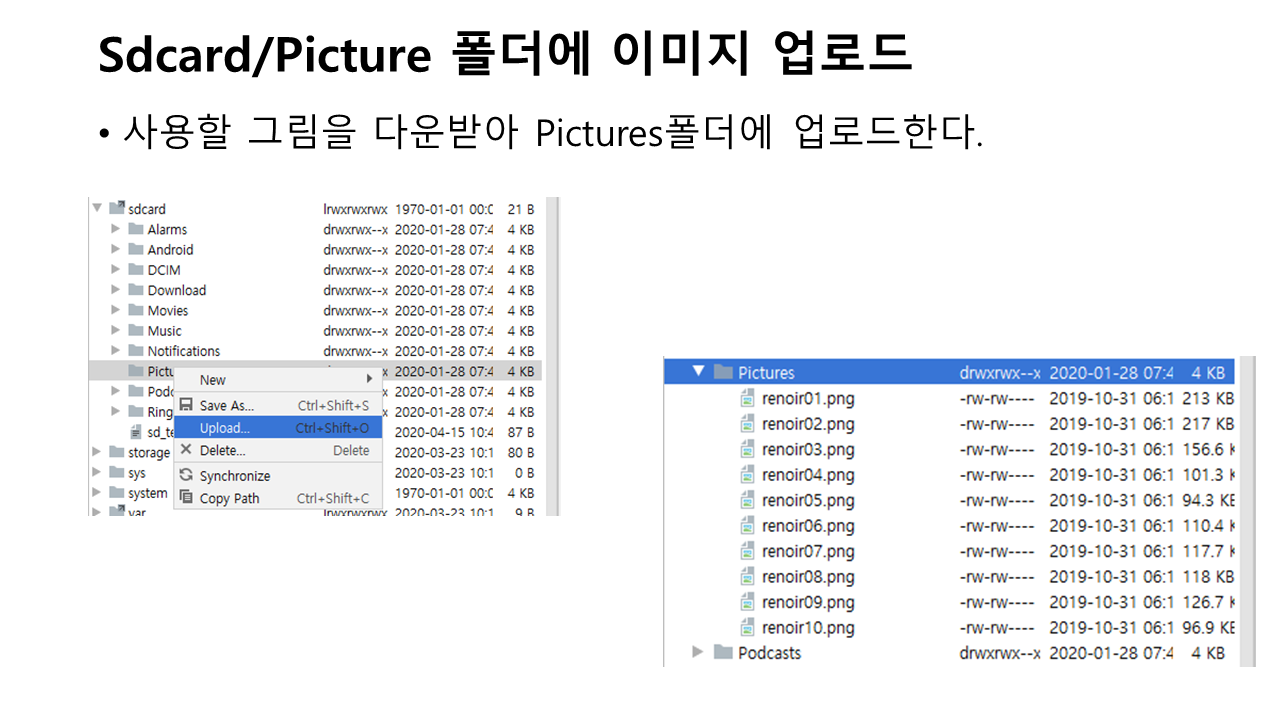The width and height of the screenshot is (1280, 720).
Task: Select the system folder entry
Action: pos(147,493)
